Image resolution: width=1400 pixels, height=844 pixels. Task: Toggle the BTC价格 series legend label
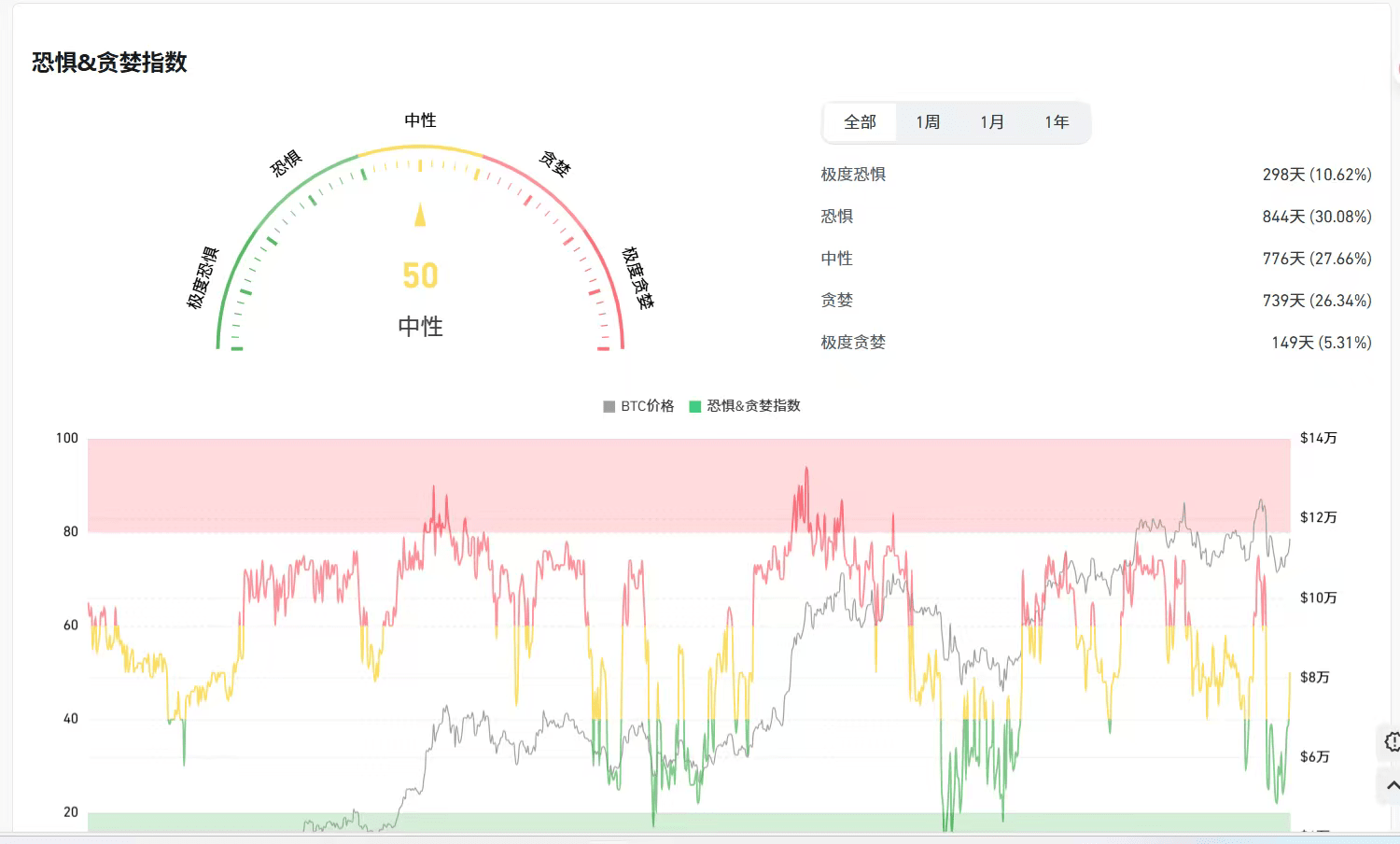pos(647,406)
